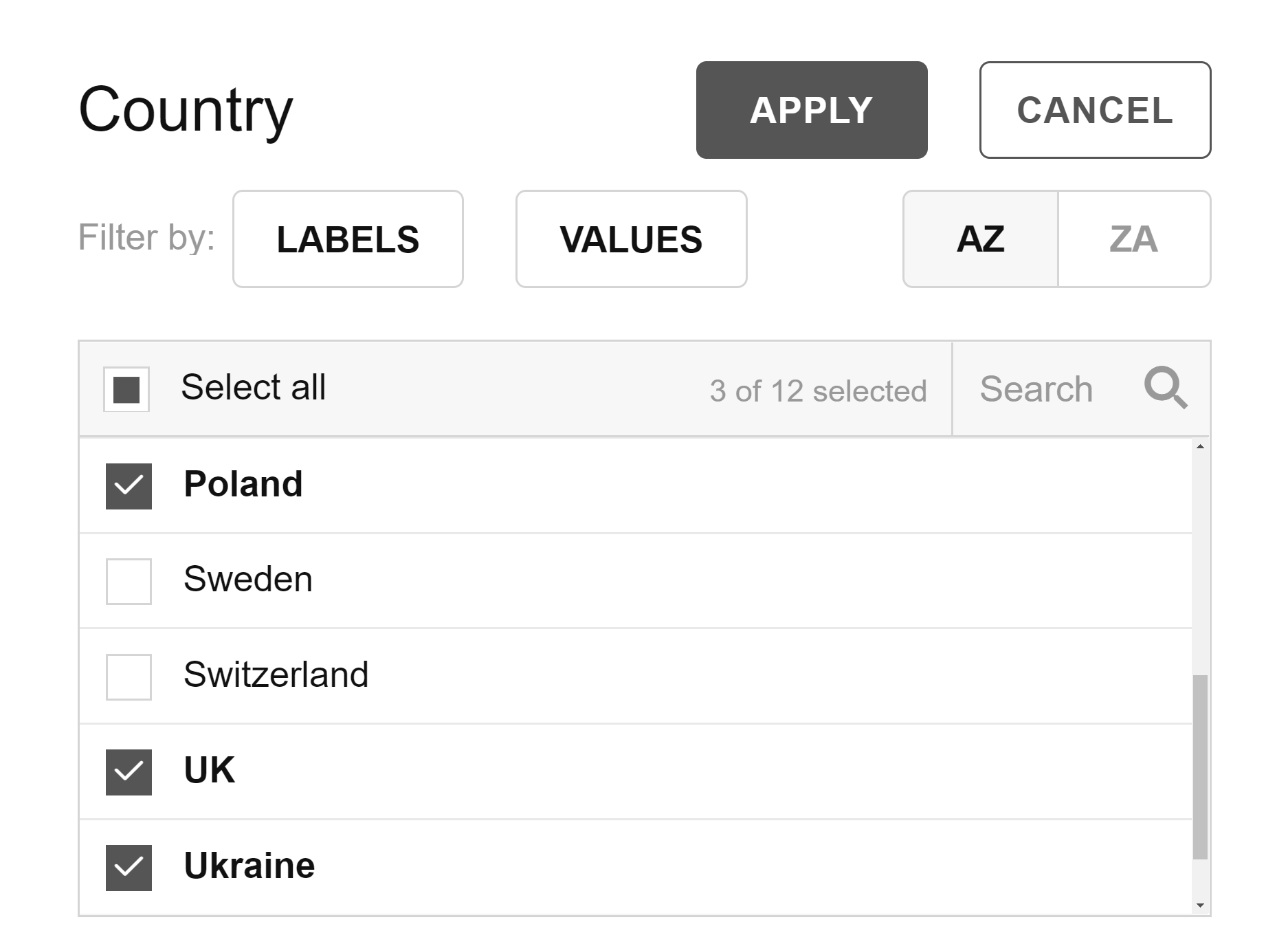The height and width of the screenshot is (933, 1288).
Task: Sort members A to Z
Action: [x=981, y=239]
